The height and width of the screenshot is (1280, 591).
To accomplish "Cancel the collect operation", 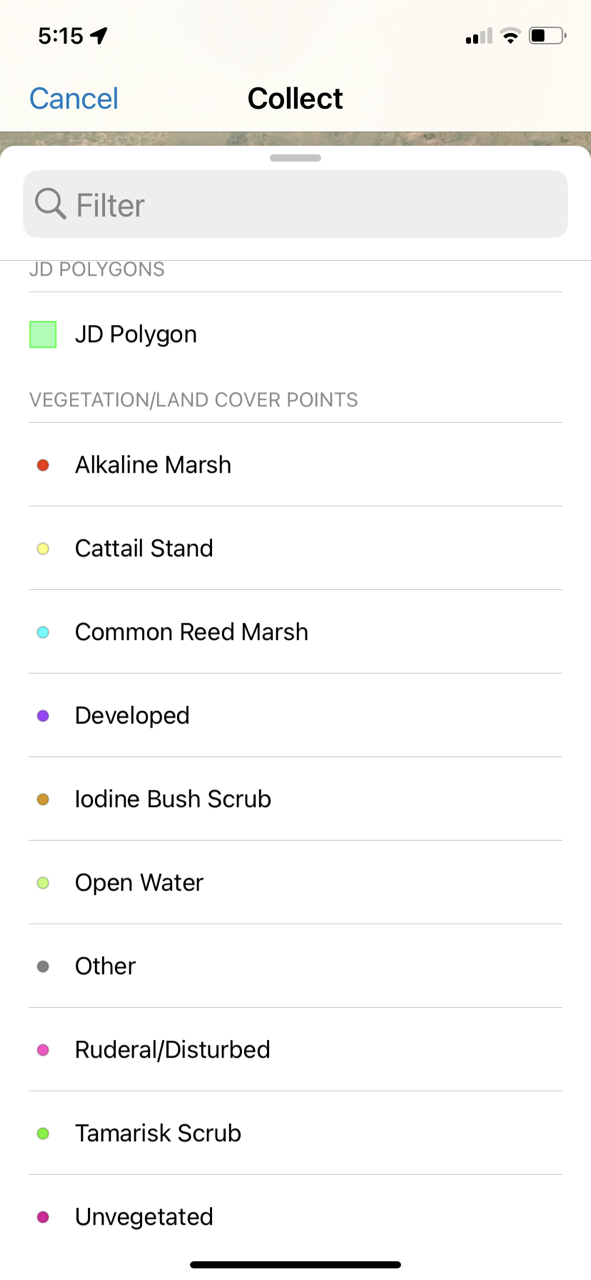I will 73,98.
